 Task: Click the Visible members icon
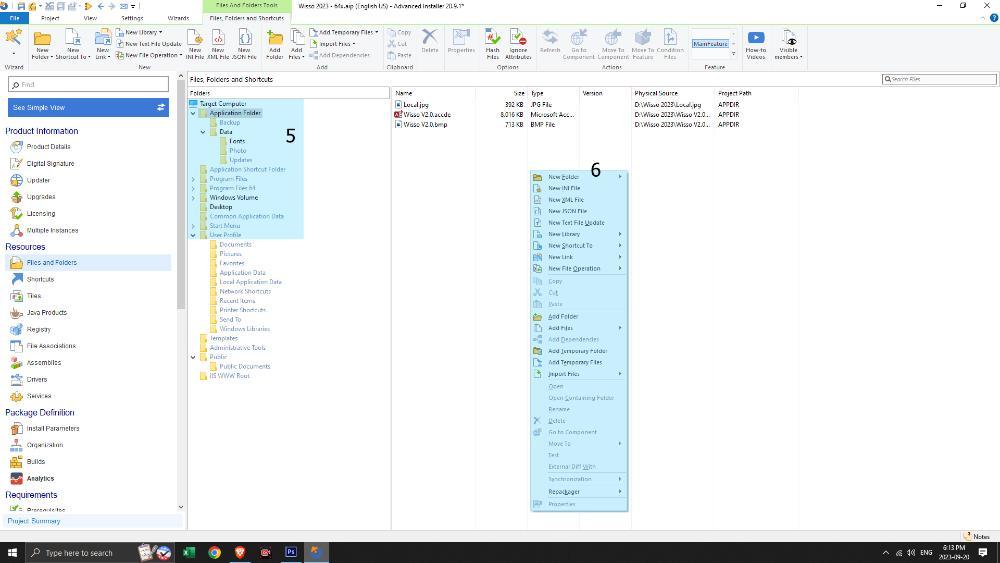pyautogui.click(x=788, y=43)
